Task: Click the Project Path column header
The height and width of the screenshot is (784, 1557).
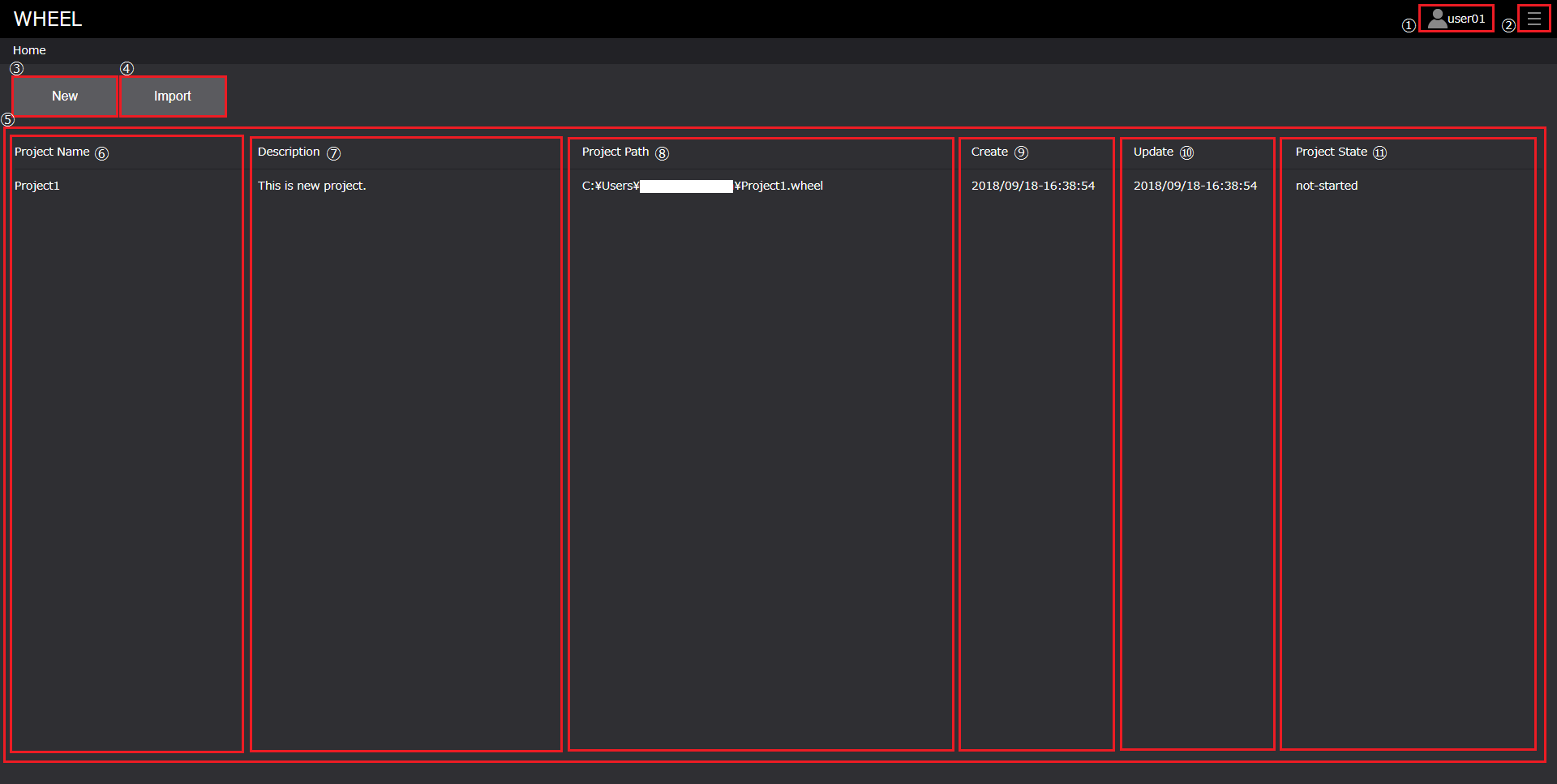Action: (615, 152)
